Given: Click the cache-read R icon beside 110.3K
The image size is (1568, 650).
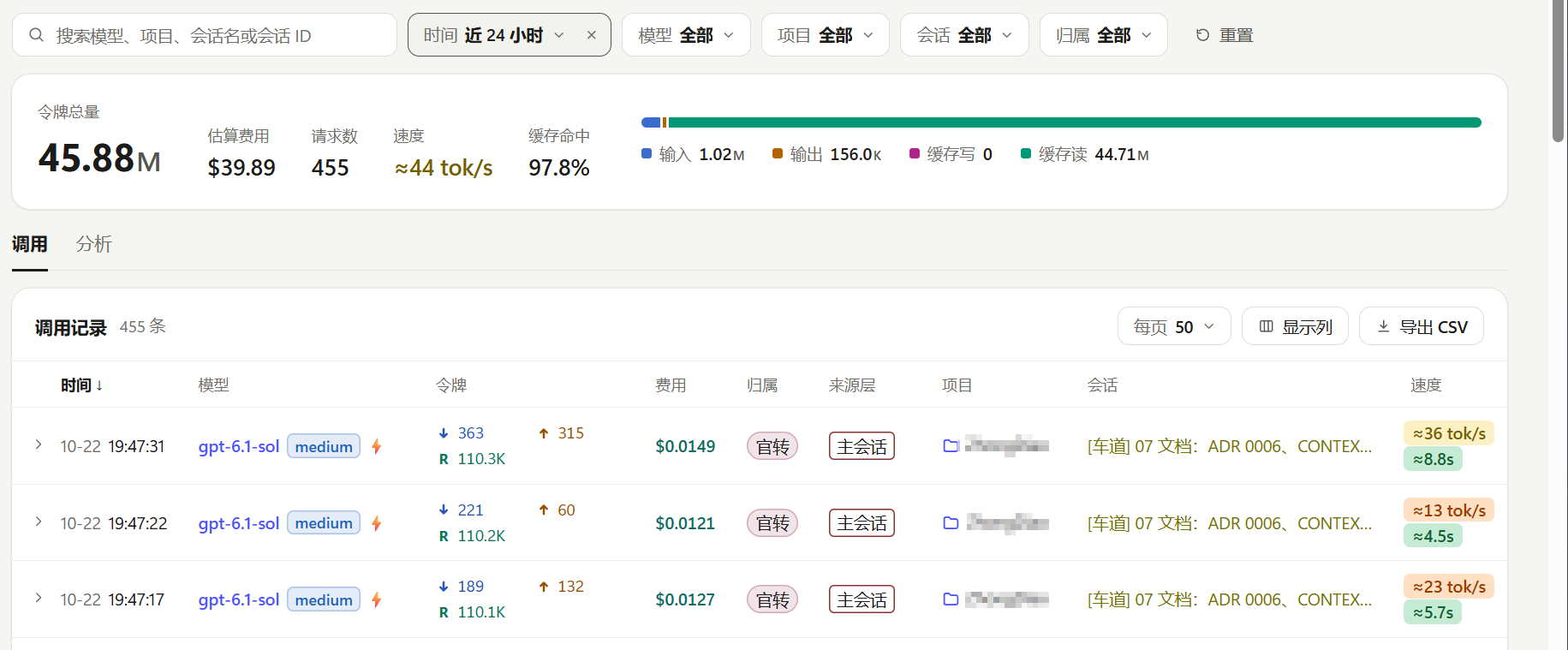Looking at the screenshot, I should [444, 459].
